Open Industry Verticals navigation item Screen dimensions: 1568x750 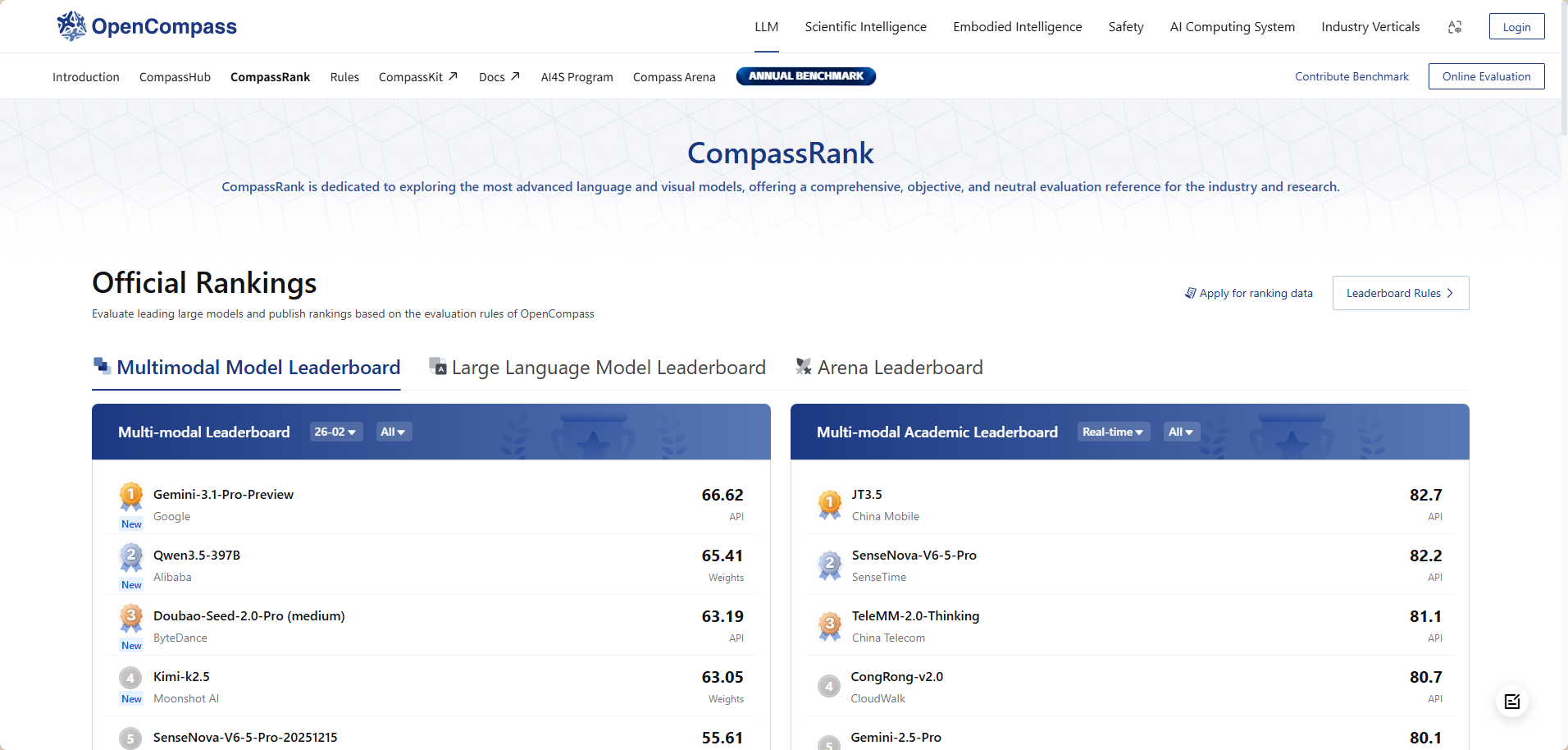click(1370, 27)
